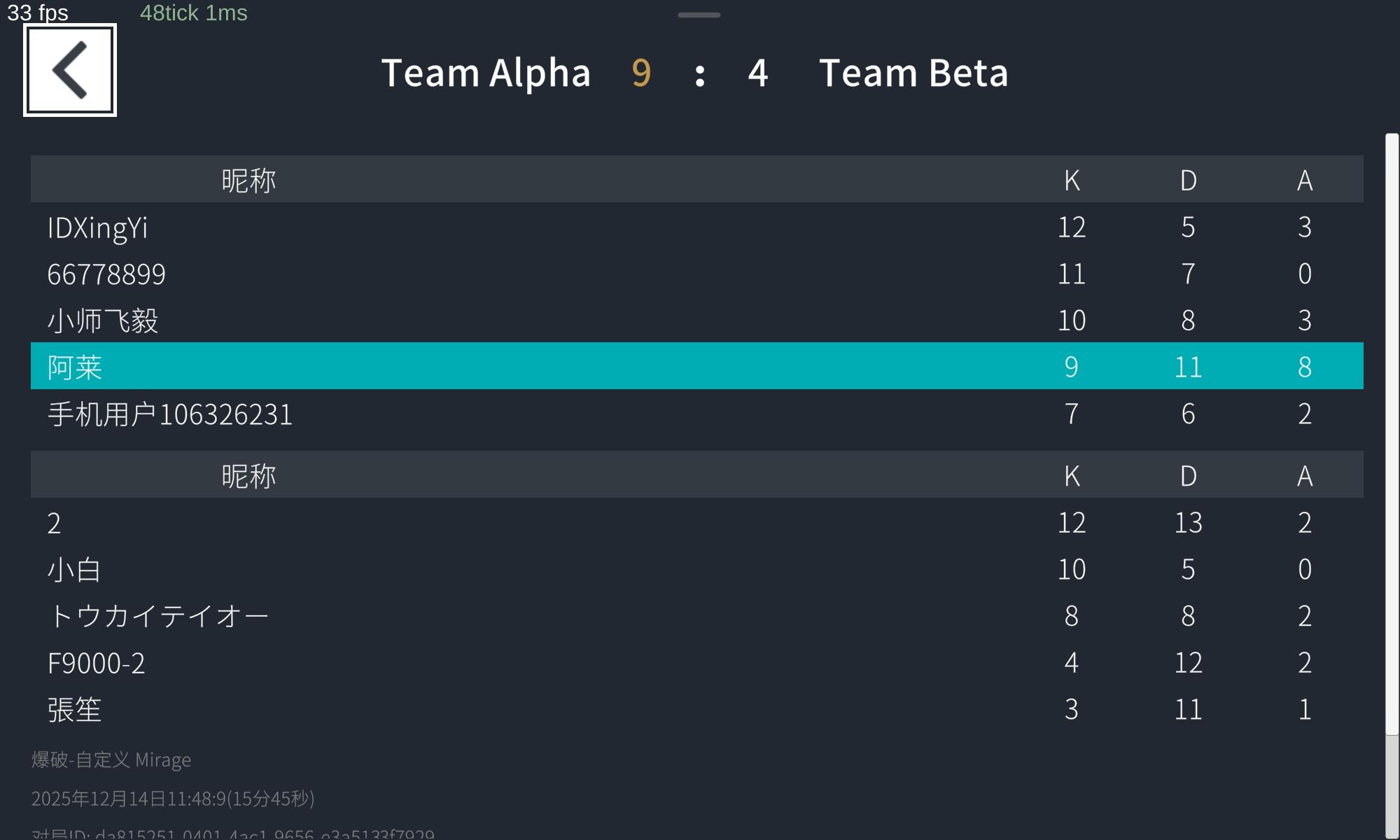Image resolution: width=1400 pixels, height=840 pixels.
Task: Click the vertical scrollbar on the right
Action: coord(1392,434)
